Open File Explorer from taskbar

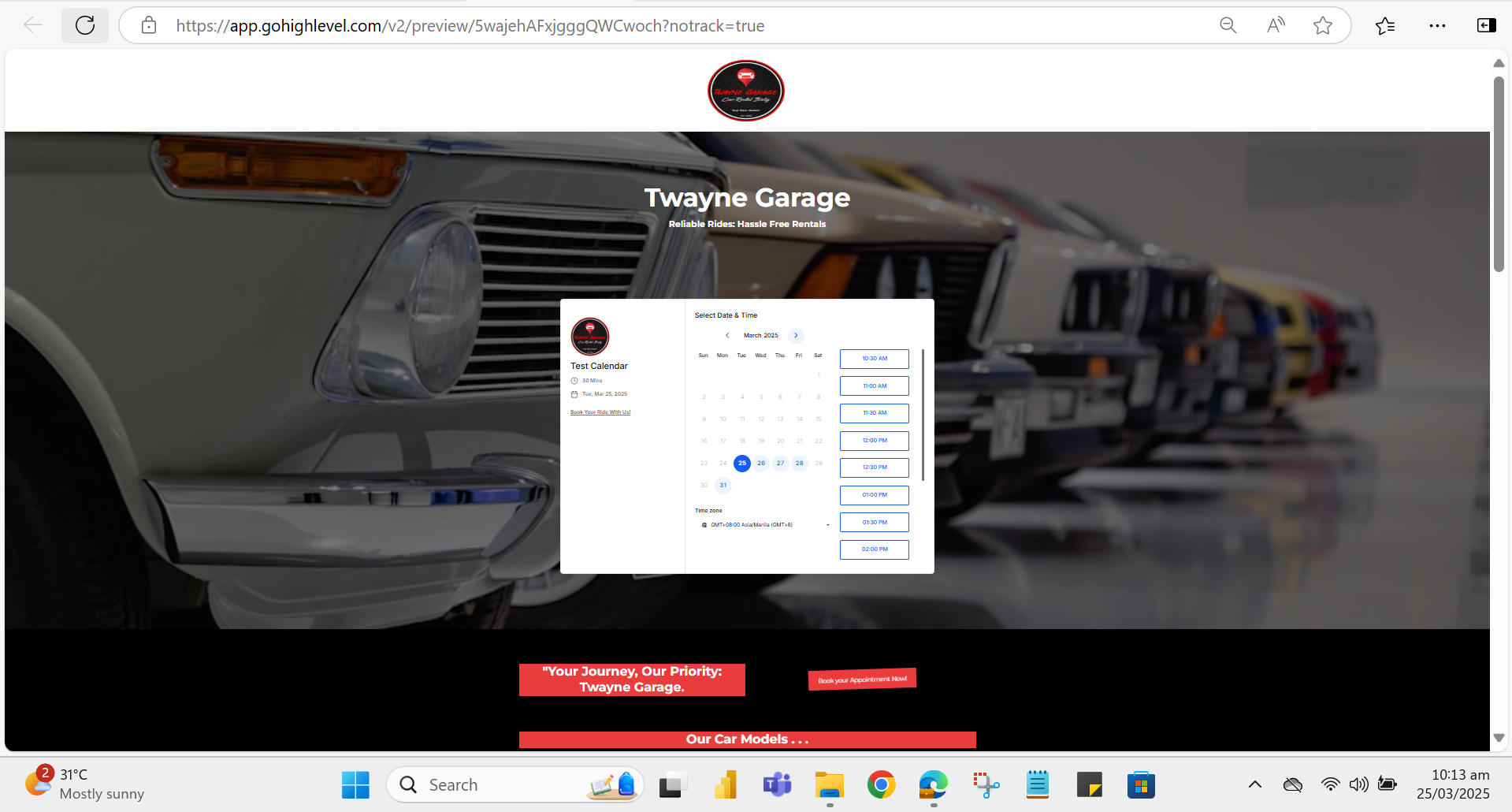coord(829,785)
